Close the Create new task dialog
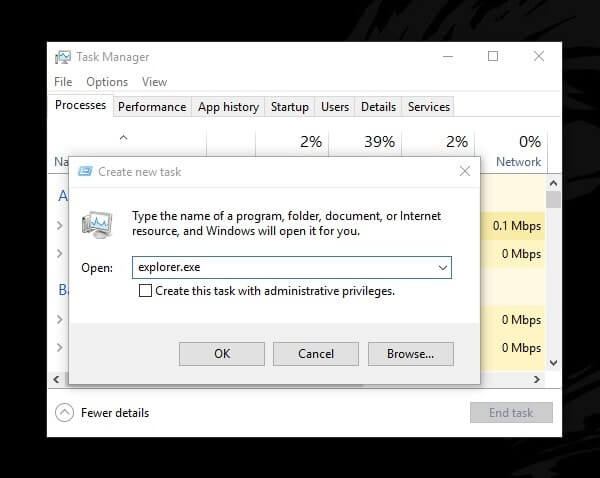Image resolution: width=600 pixels, height=478 pixels. [465, 171]
